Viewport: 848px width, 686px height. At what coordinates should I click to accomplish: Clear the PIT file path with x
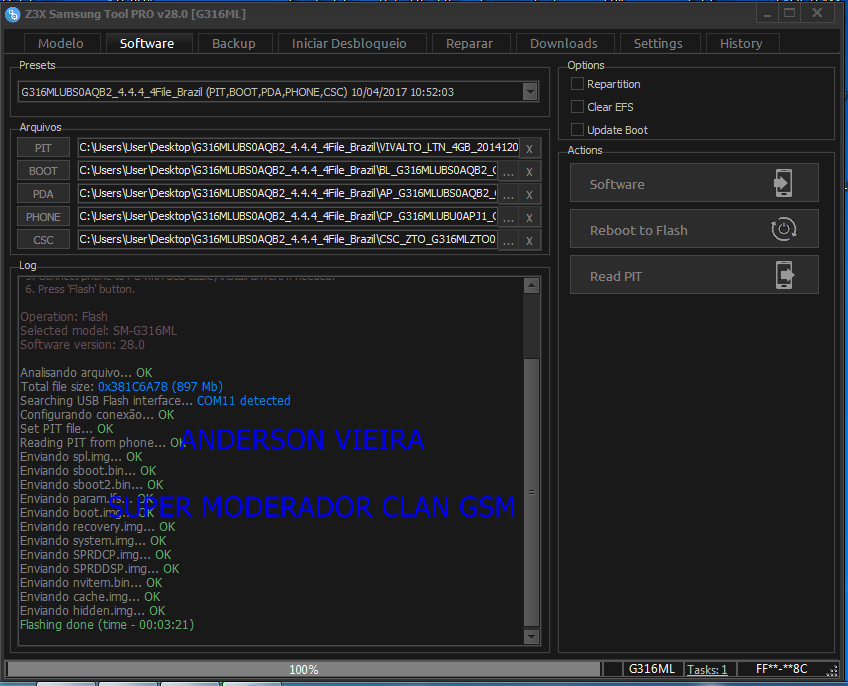point(529,148)
